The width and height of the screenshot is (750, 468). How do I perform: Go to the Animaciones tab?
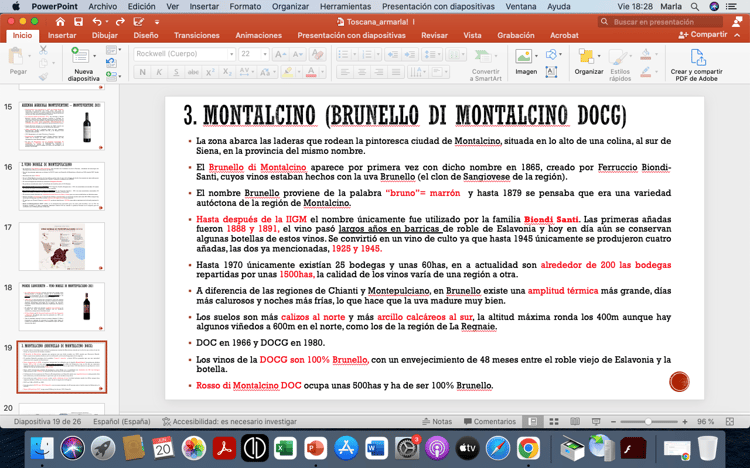(258, 35)
